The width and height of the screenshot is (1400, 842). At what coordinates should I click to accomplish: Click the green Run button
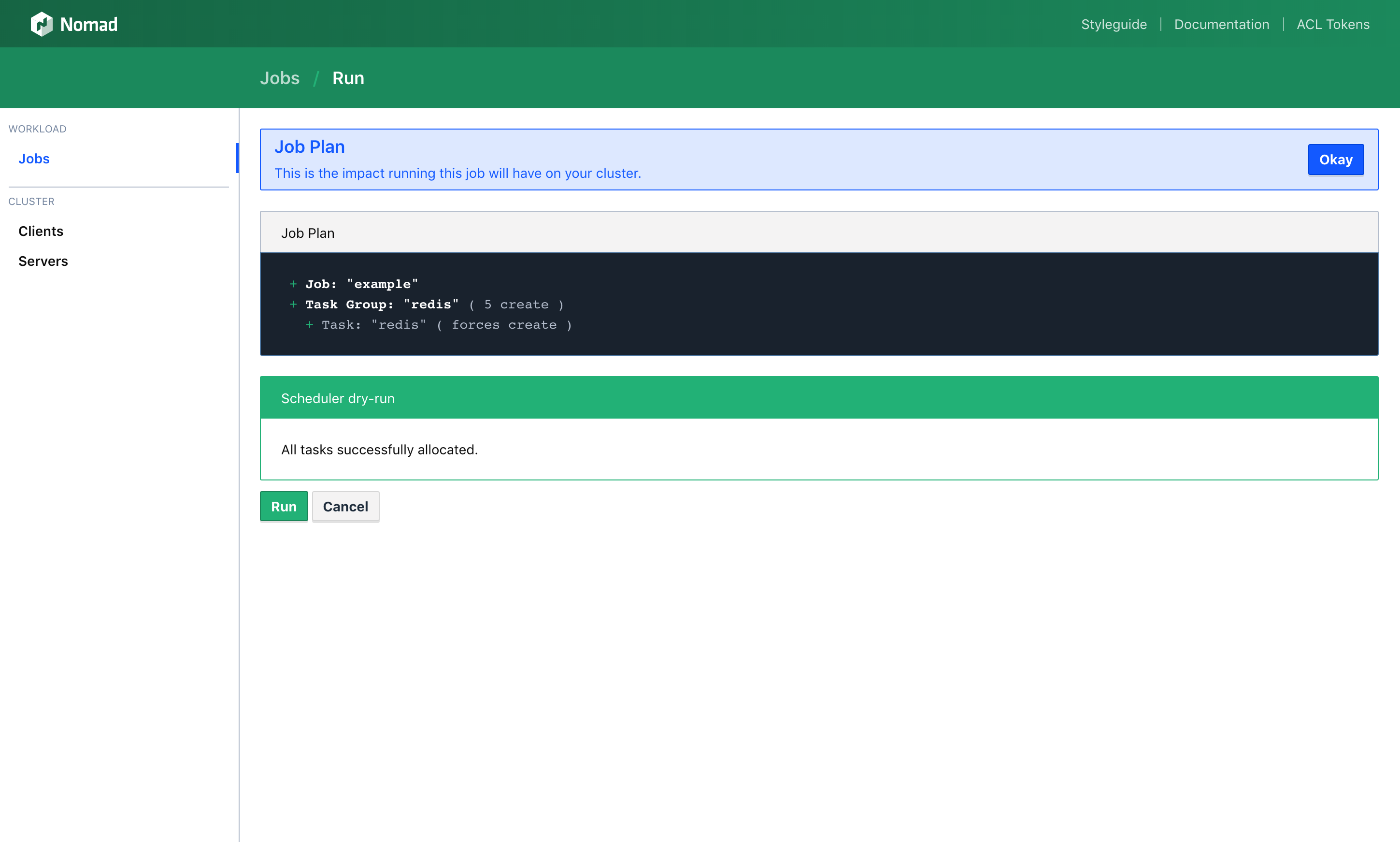(x=284, y=506)
